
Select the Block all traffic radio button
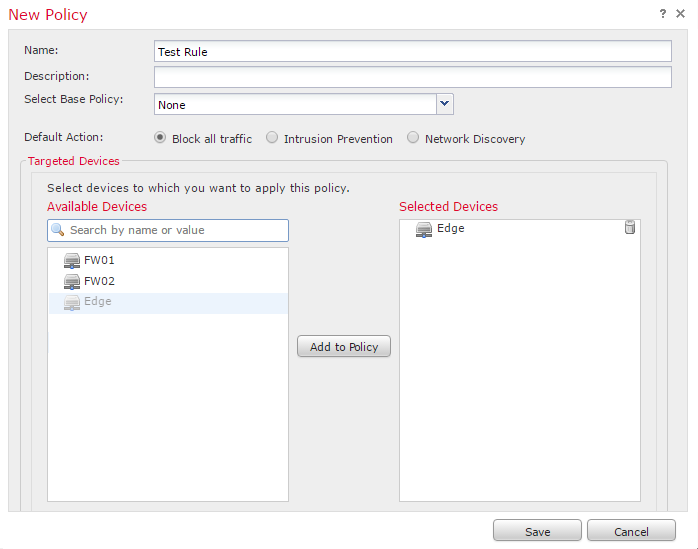pyautogui.click(x=160, y=137)
